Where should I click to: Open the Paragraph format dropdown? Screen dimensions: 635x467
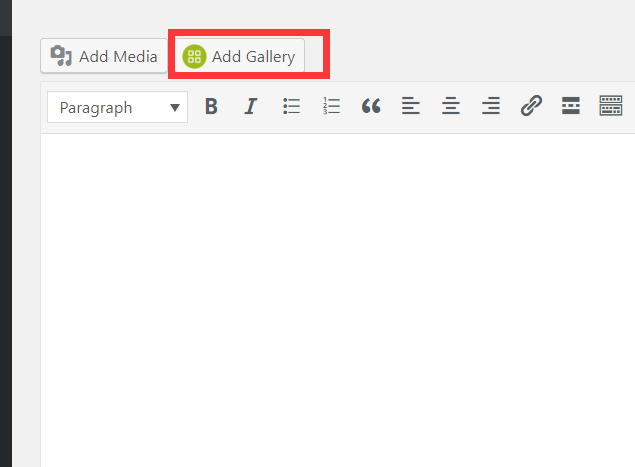point(117,107)
